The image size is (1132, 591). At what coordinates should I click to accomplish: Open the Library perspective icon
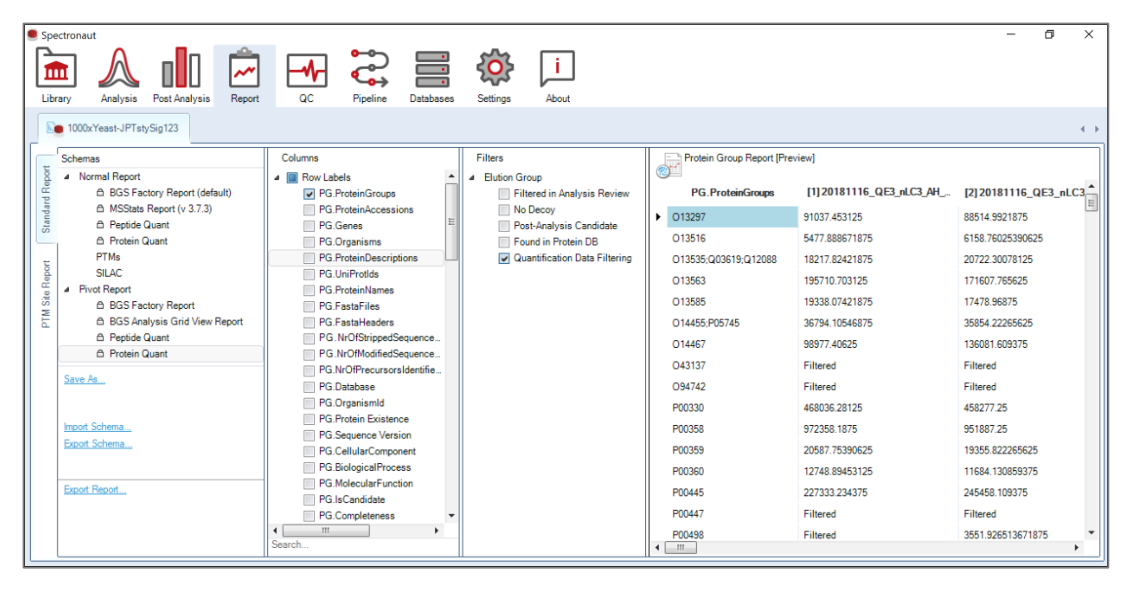point(56,69)
